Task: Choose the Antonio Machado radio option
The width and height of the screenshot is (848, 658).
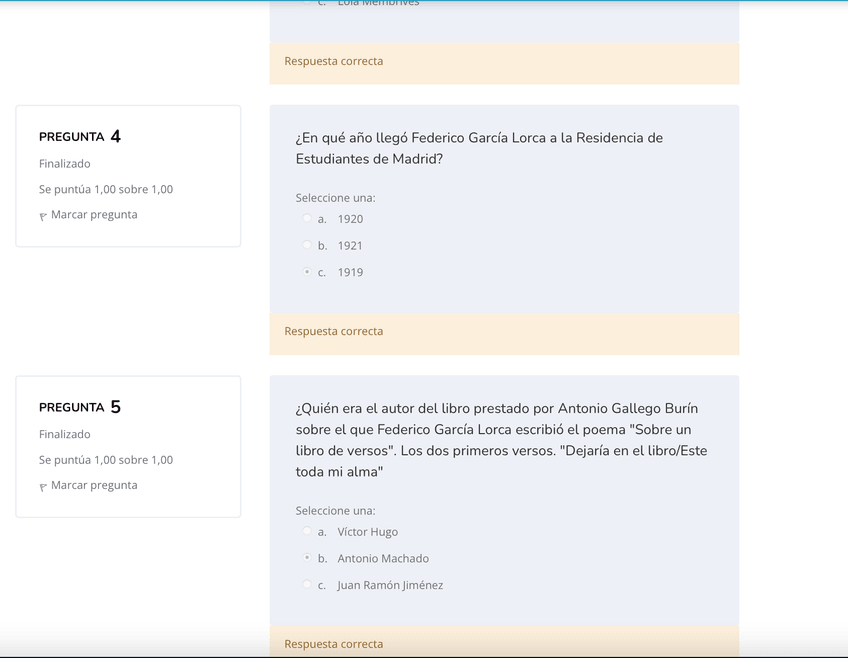Action: (x=307, y=558)
